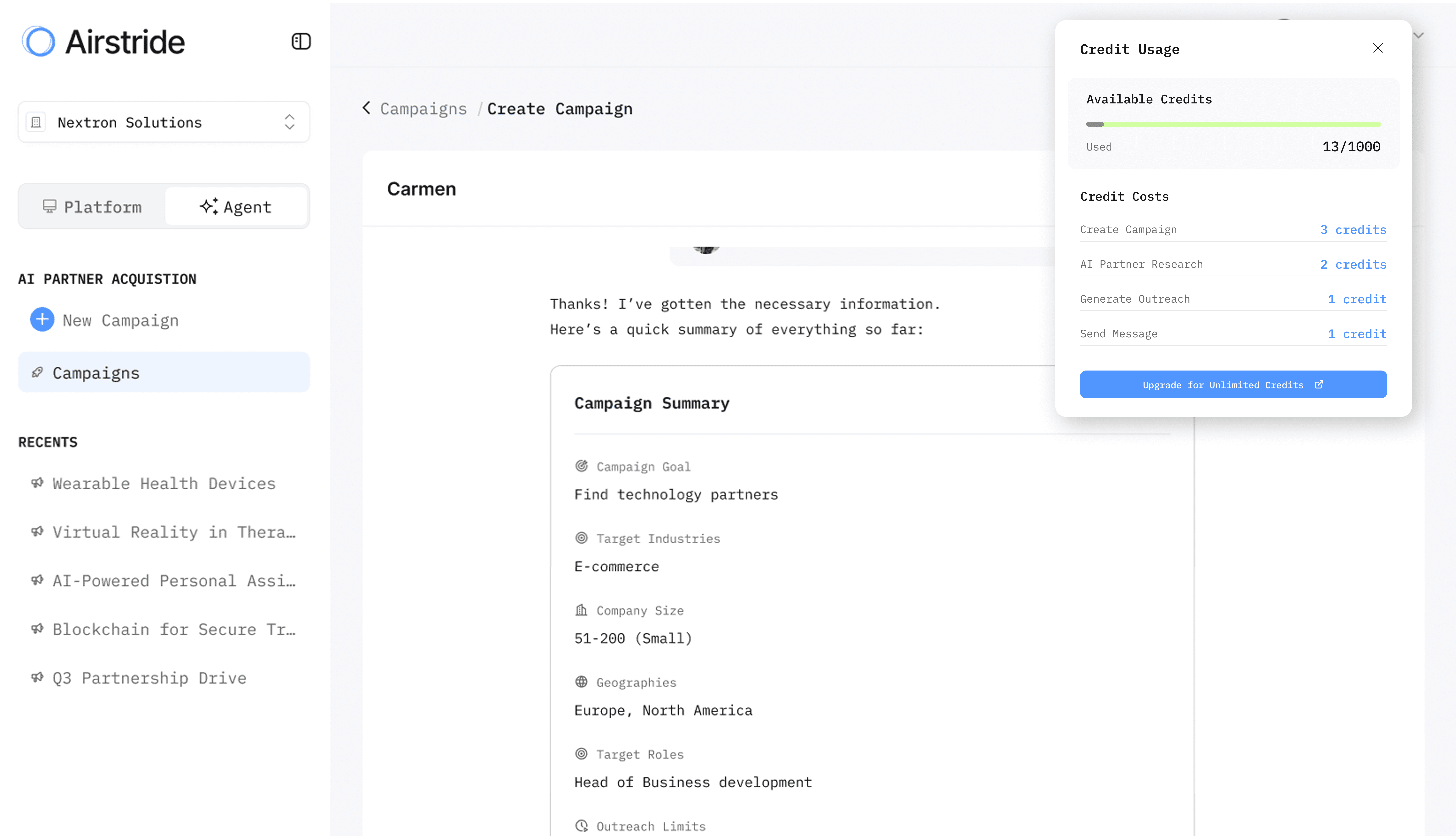Screen dimensions: 1456x836
Task: Click the back chevron beside Campaigns breadcrumb
Action: point(366,108)
